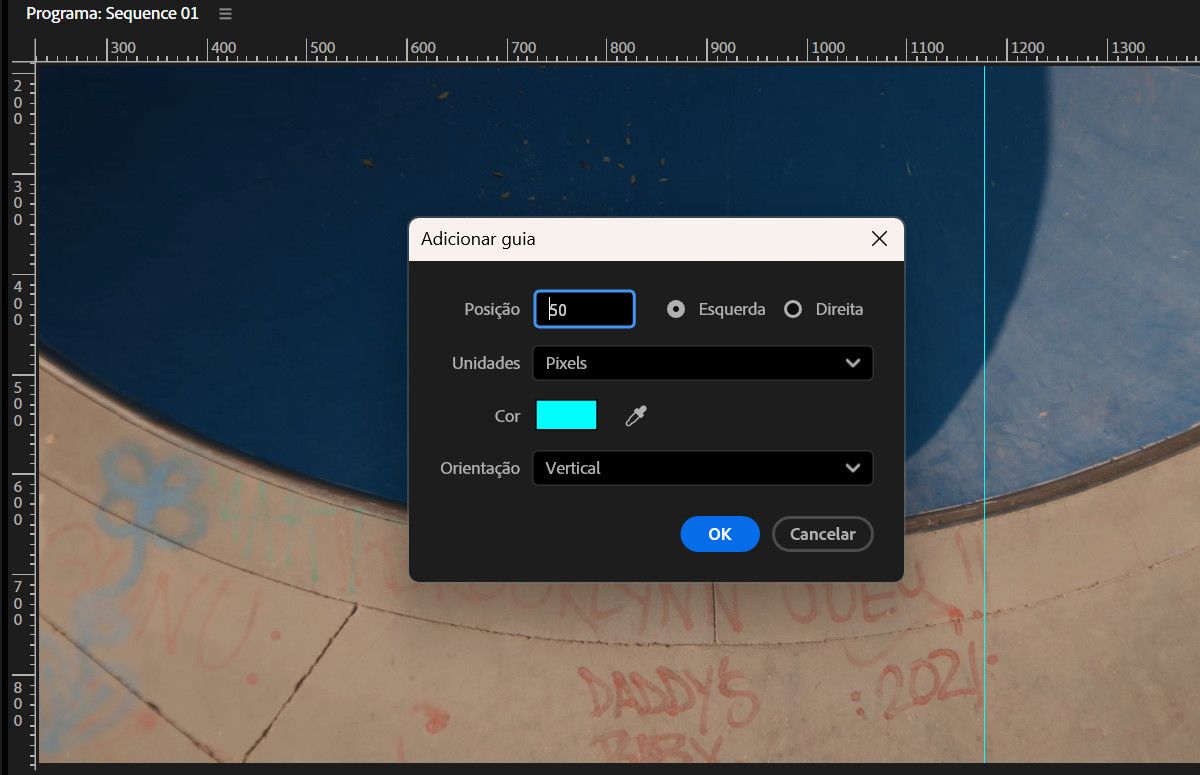Click the vertical cyan guide line
The height and width of the screenshot is (775, 1200).
pos(984,415)
